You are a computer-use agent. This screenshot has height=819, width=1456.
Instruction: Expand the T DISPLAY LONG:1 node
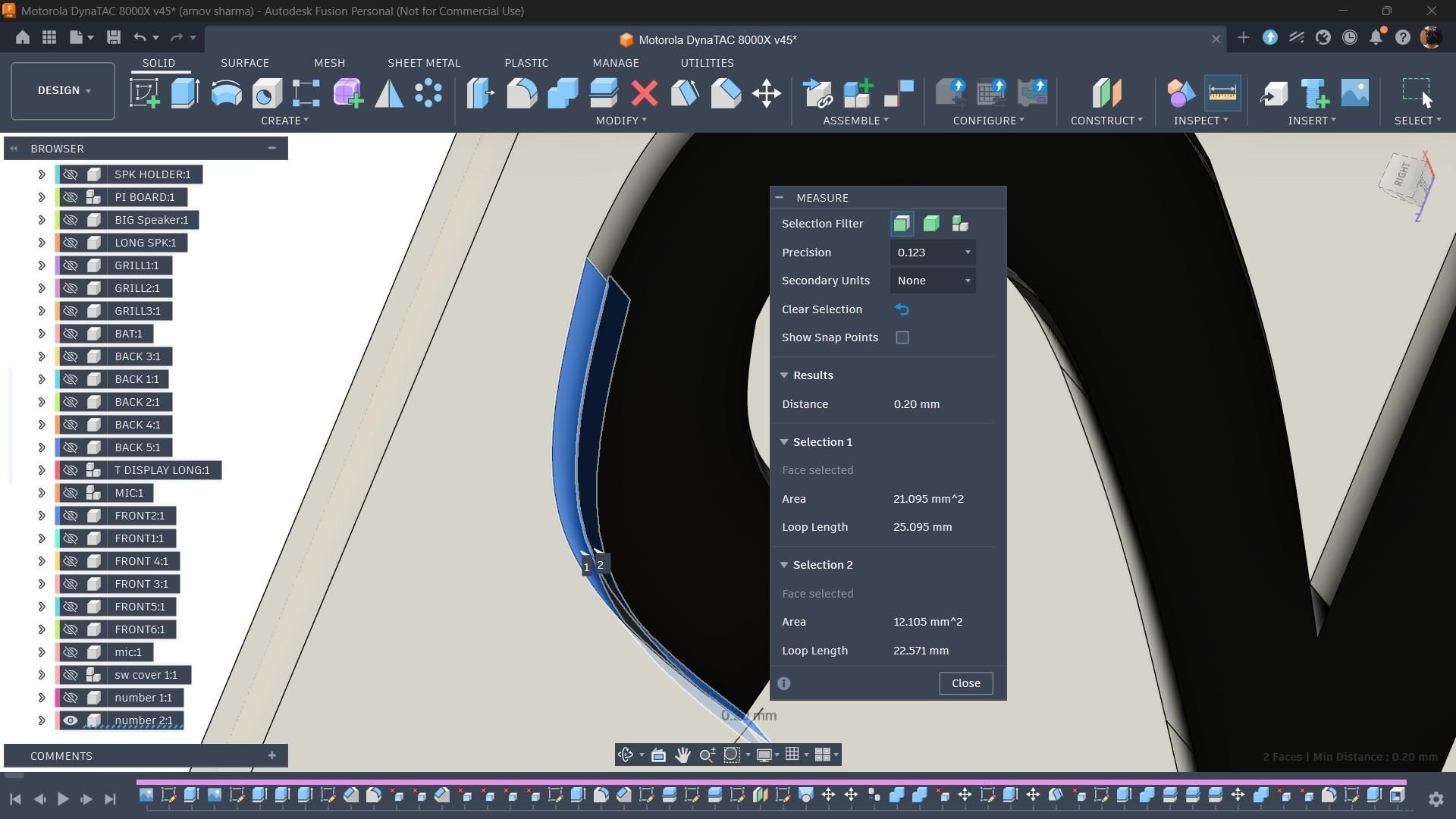click(42, 470)
